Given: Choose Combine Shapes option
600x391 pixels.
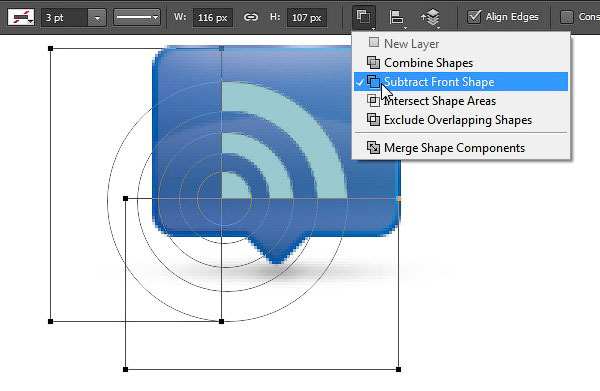Looking at the screenshot, I should click(x=461, y=63).
